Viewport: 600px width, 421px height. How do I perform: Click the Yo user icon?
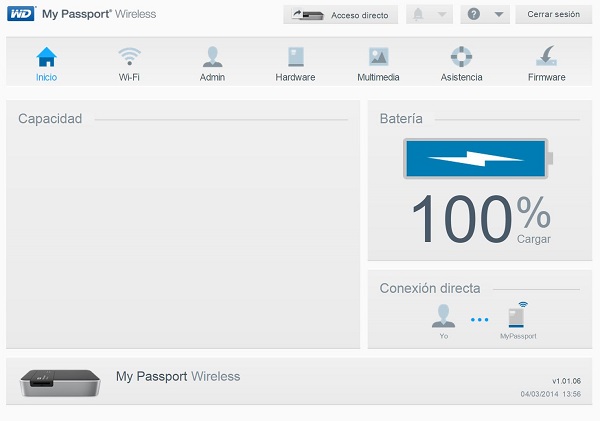[443, 316]
